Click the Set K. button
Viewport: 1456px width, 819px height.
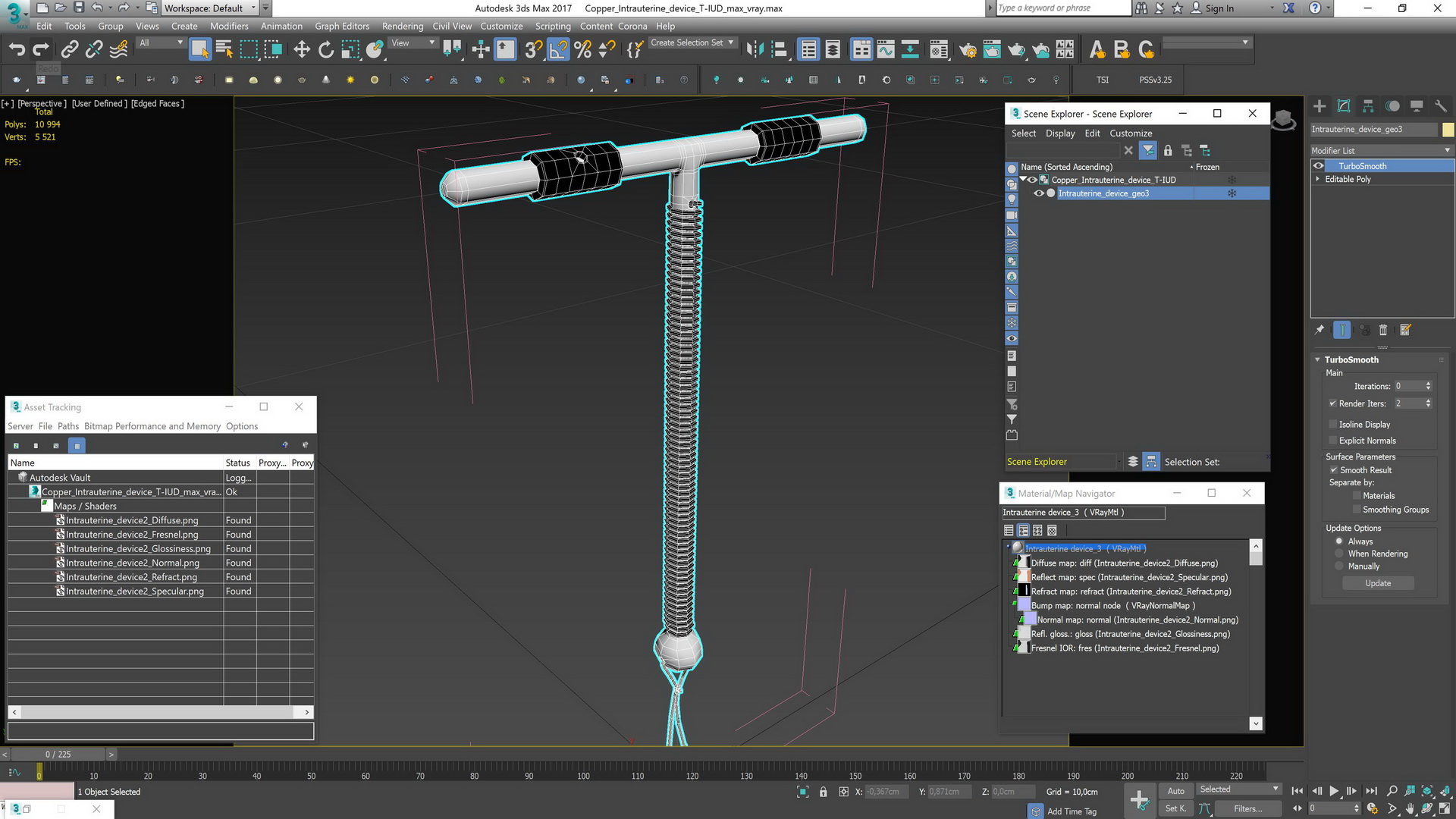(x=1175, y=808)
